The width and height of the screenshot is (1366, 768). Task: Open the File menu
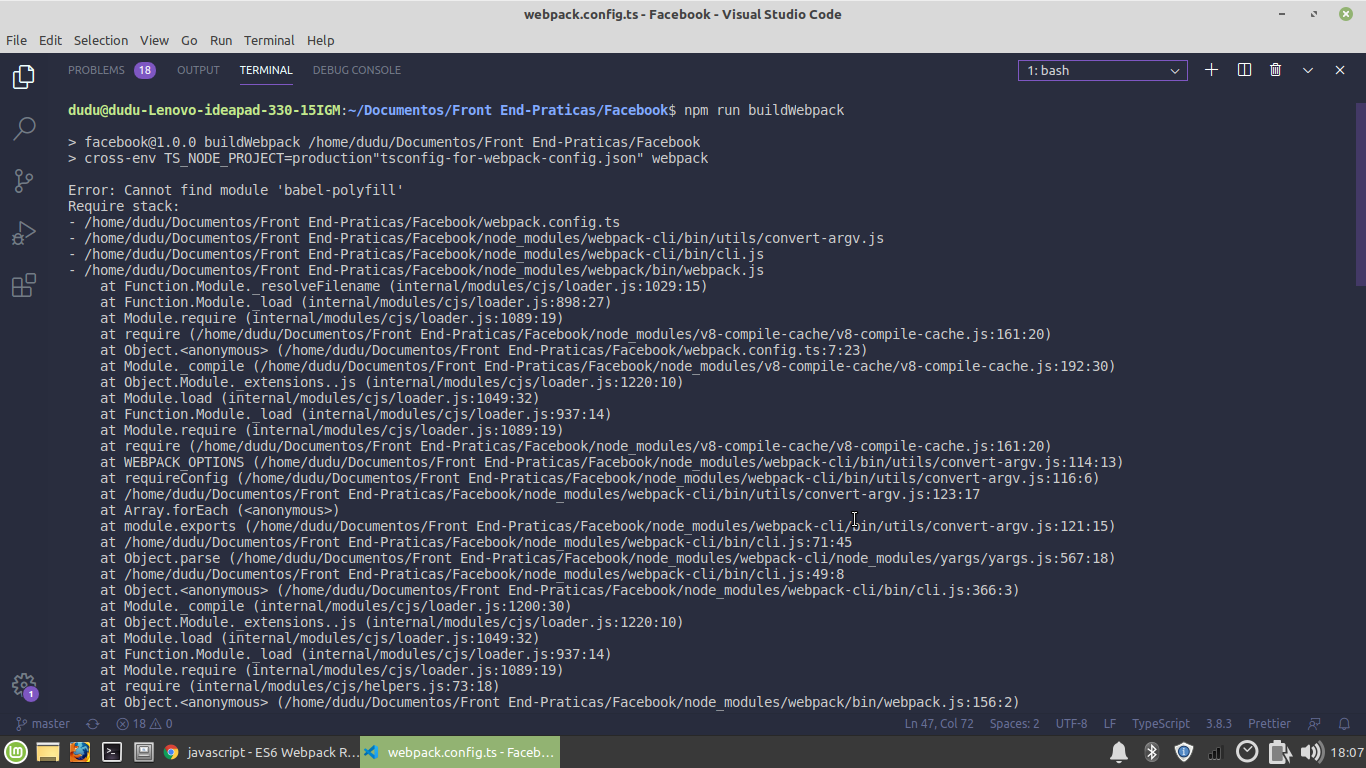point(16,40)
